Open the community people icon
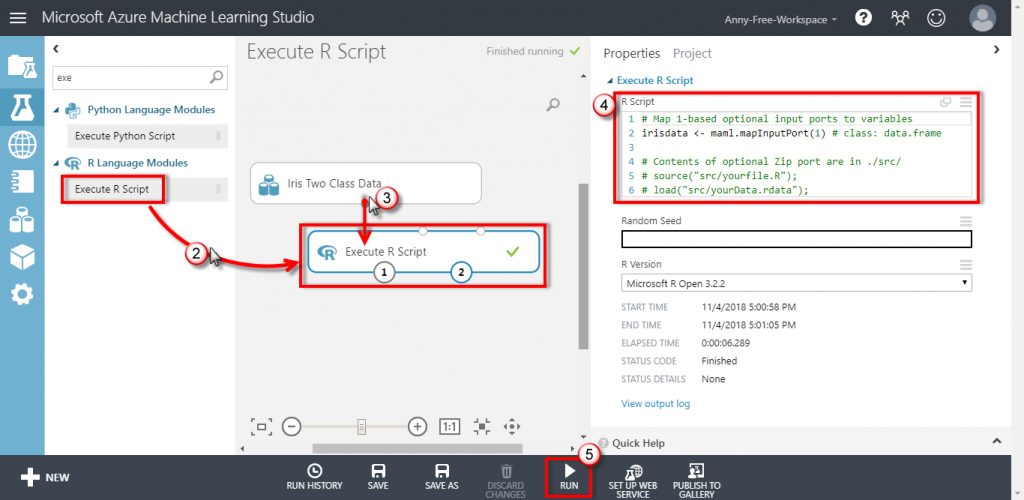This screenshot has height=500, width=1024. pyautogui.click(x=900, y=18)
